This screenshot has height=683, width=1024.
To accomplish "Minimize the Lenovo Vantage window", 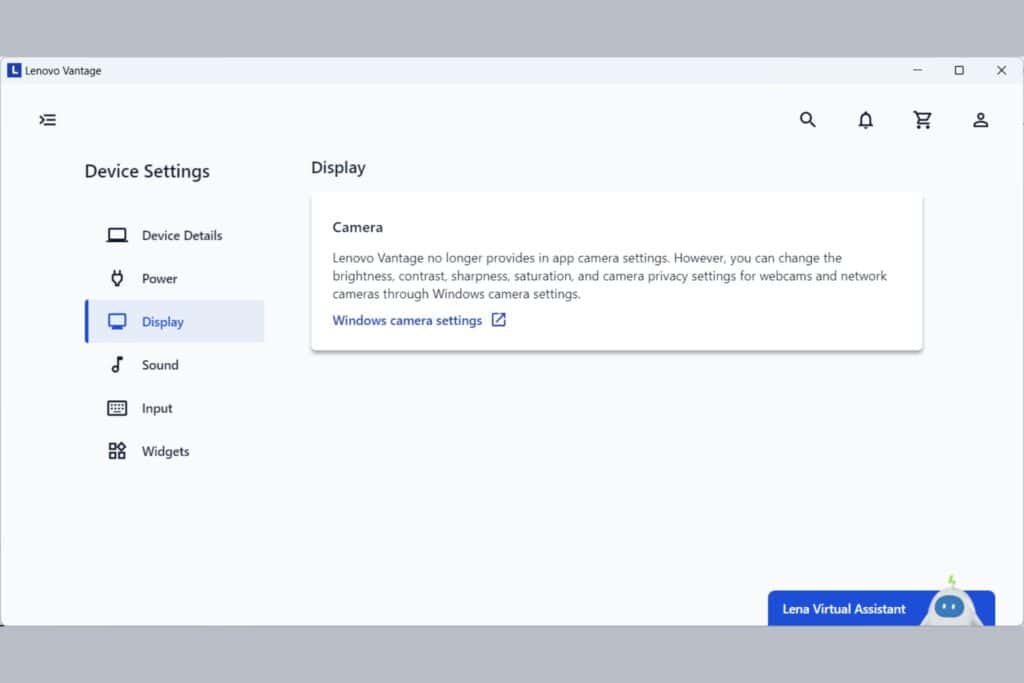I will 918,70.
